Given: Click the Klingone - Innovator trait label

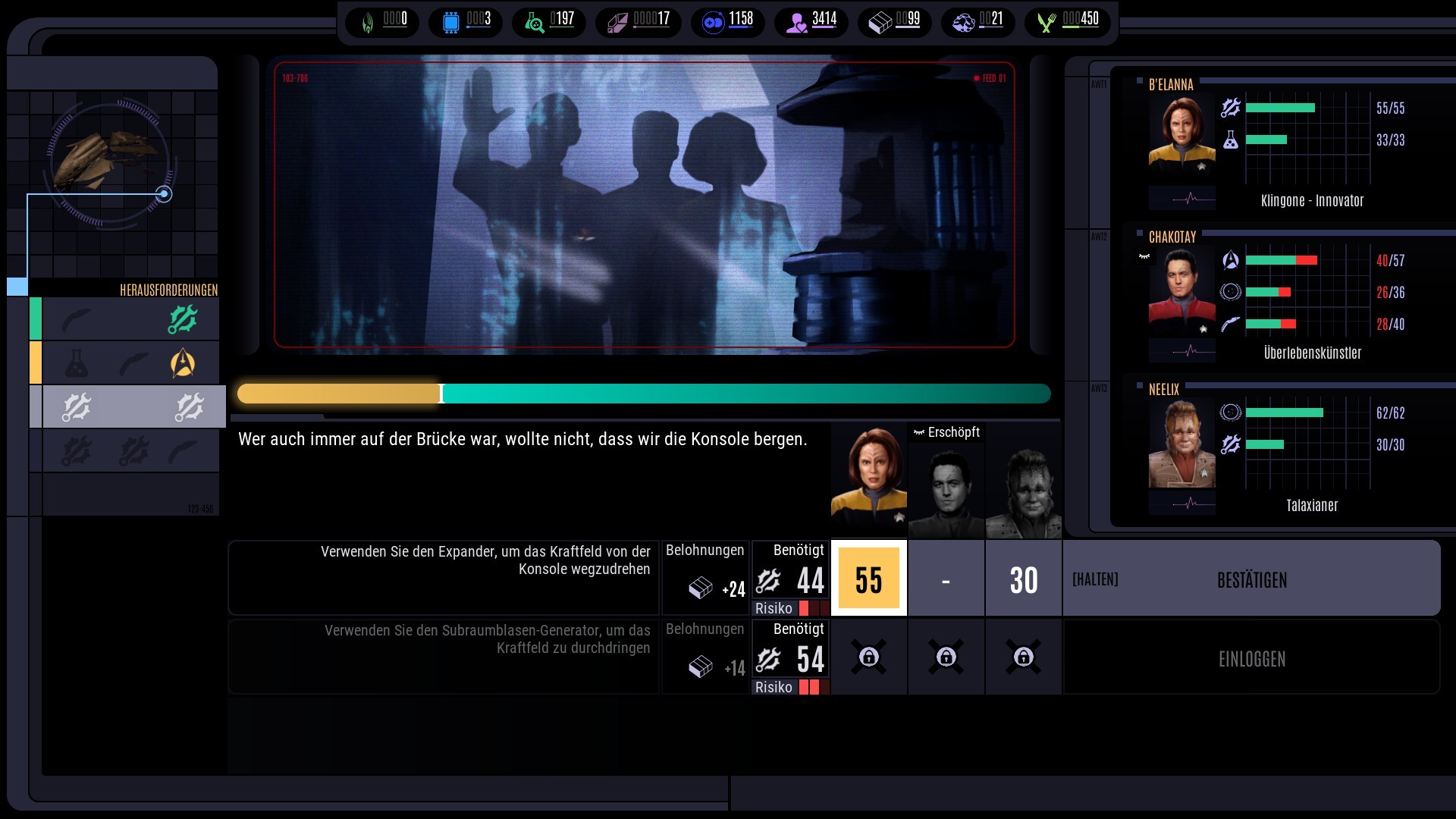Looking at the screenshot, I should (1312, 201).
